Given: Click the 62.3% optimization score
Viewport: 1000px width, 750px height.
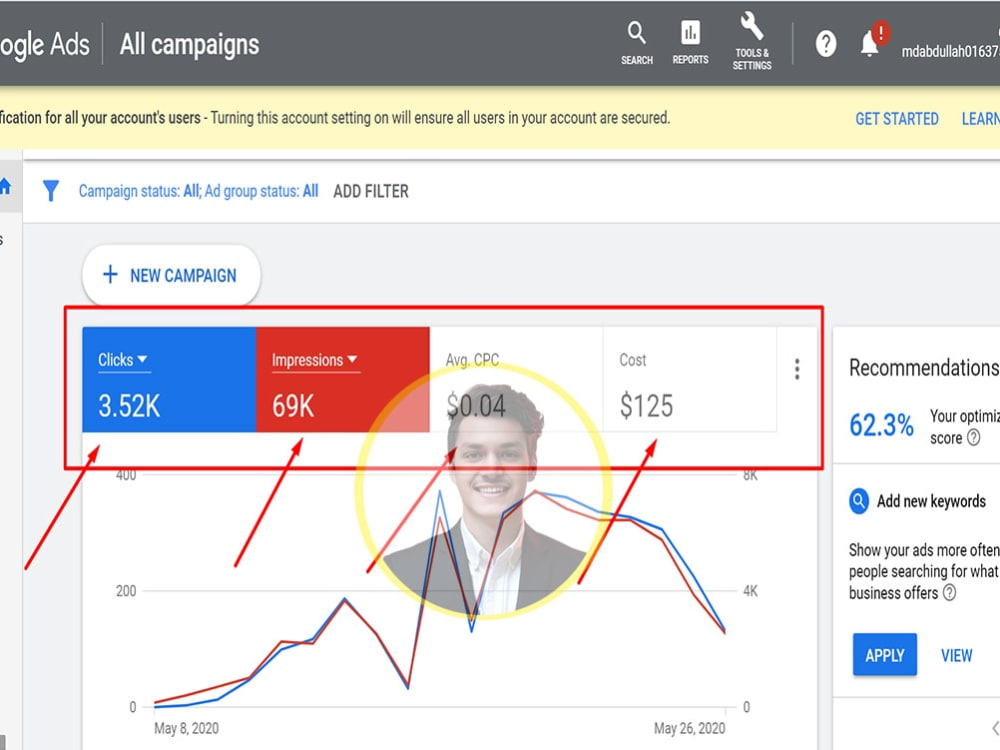Looking at the screenshot, I should [881, 425].
